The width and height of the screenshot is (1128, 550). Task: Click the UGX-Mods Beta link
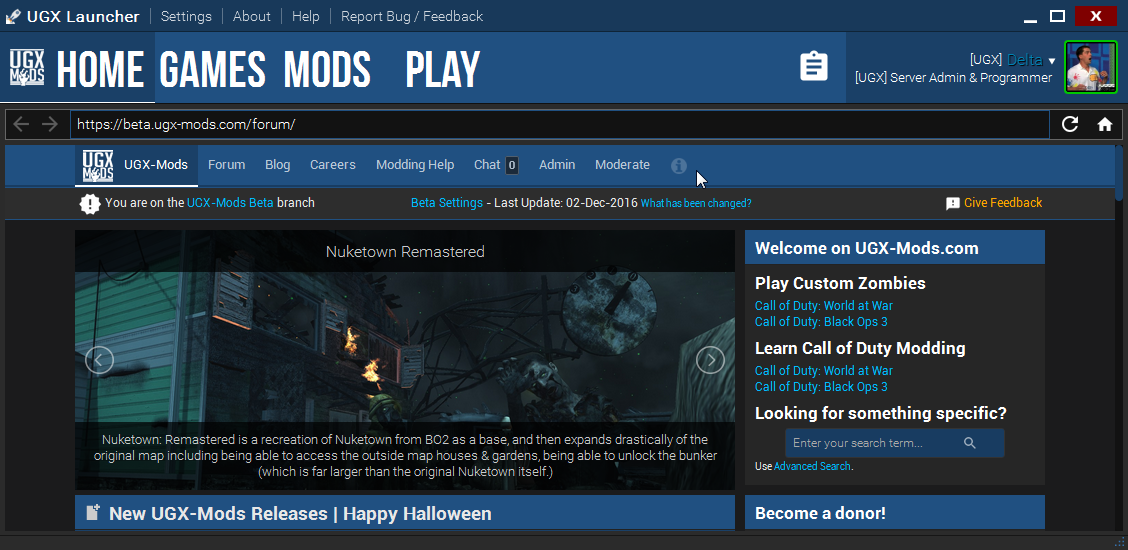230,203
